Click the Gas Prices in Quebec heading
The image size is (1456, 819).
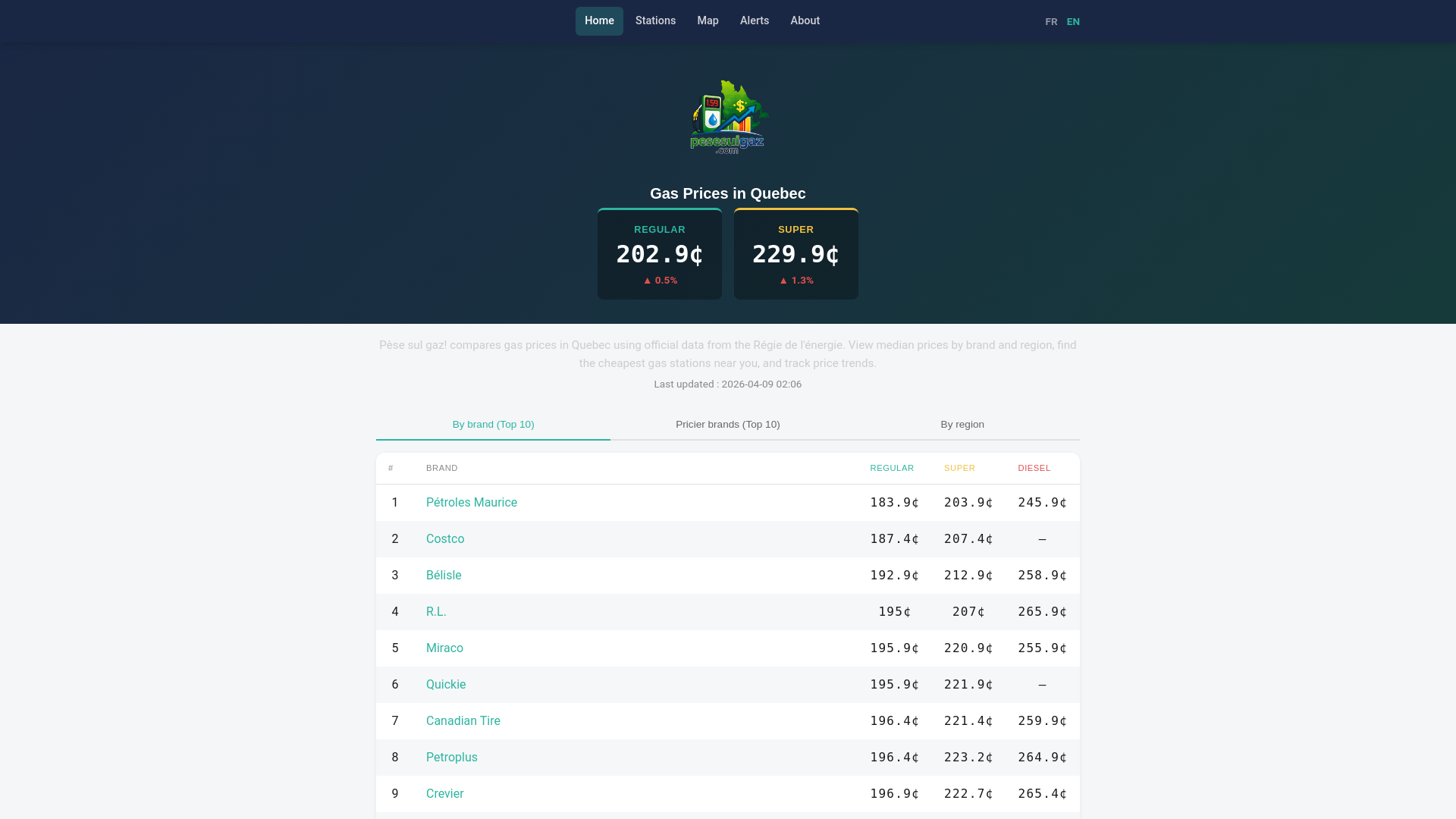tap(728, 193)
